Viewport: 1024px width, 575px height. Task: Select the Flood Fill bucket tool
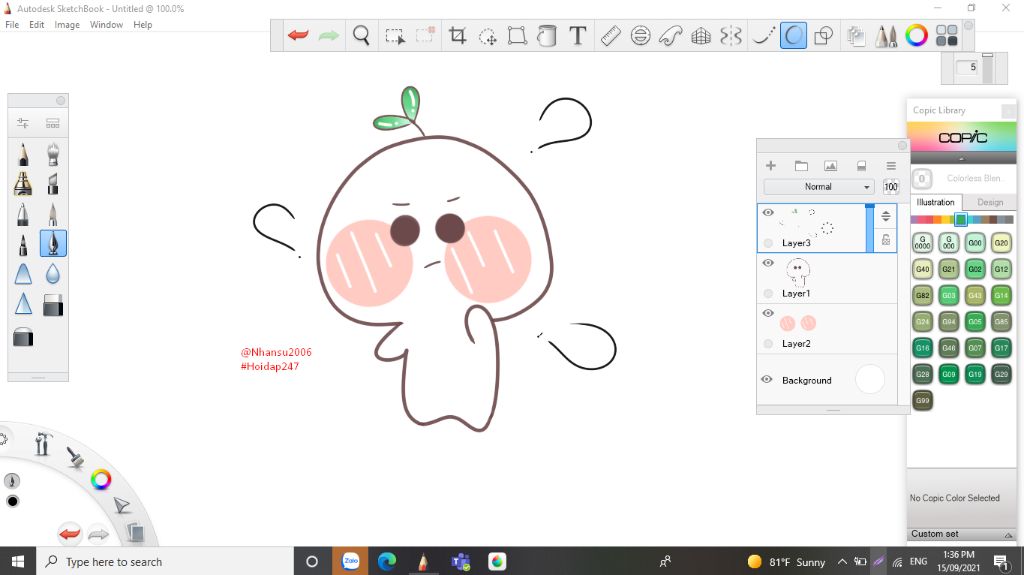(x=547, y=35)
